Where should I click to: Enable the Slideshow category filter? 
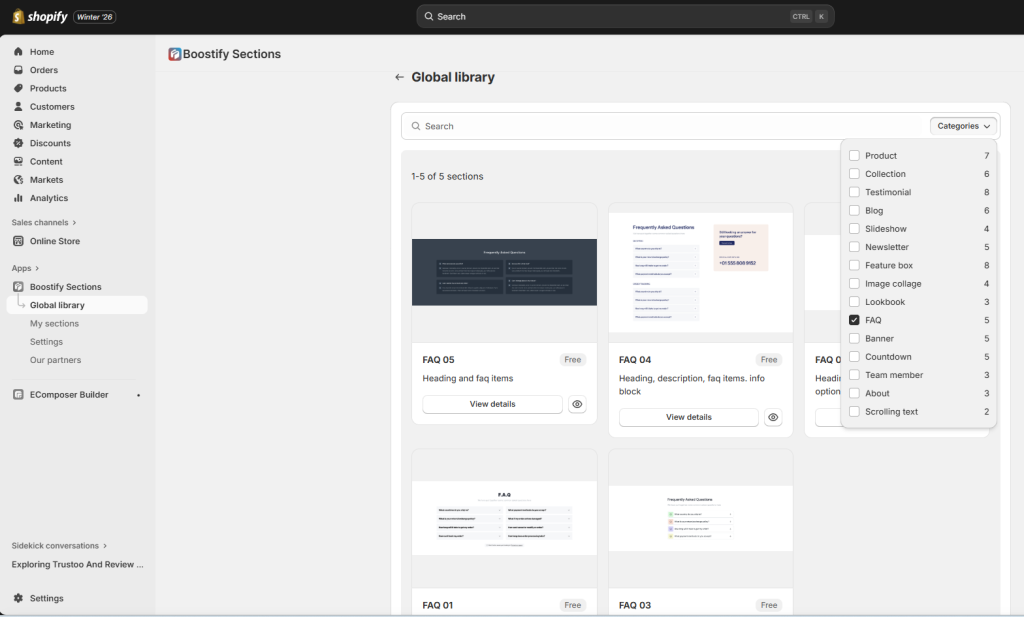[x=855, y=228]
